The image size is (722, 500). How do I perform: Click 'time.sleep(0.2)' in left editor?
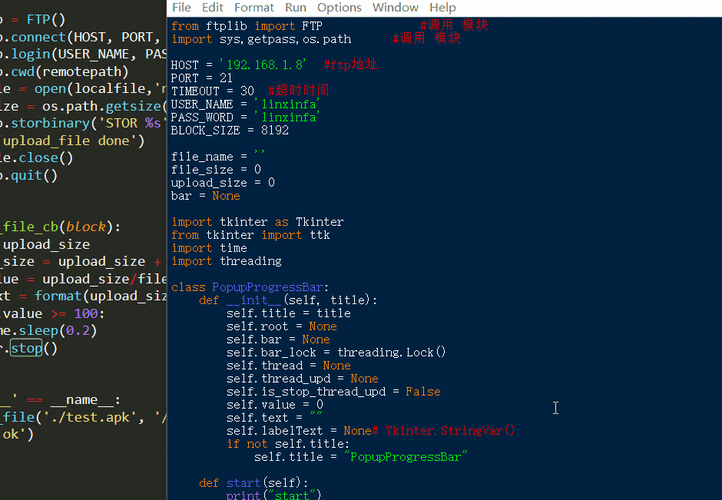[x=48, y=331]
